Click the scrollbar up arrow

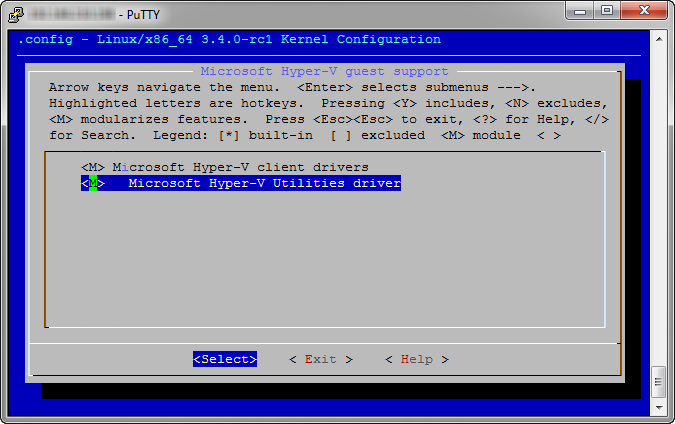pyautogui.click(x=659, y=39)
